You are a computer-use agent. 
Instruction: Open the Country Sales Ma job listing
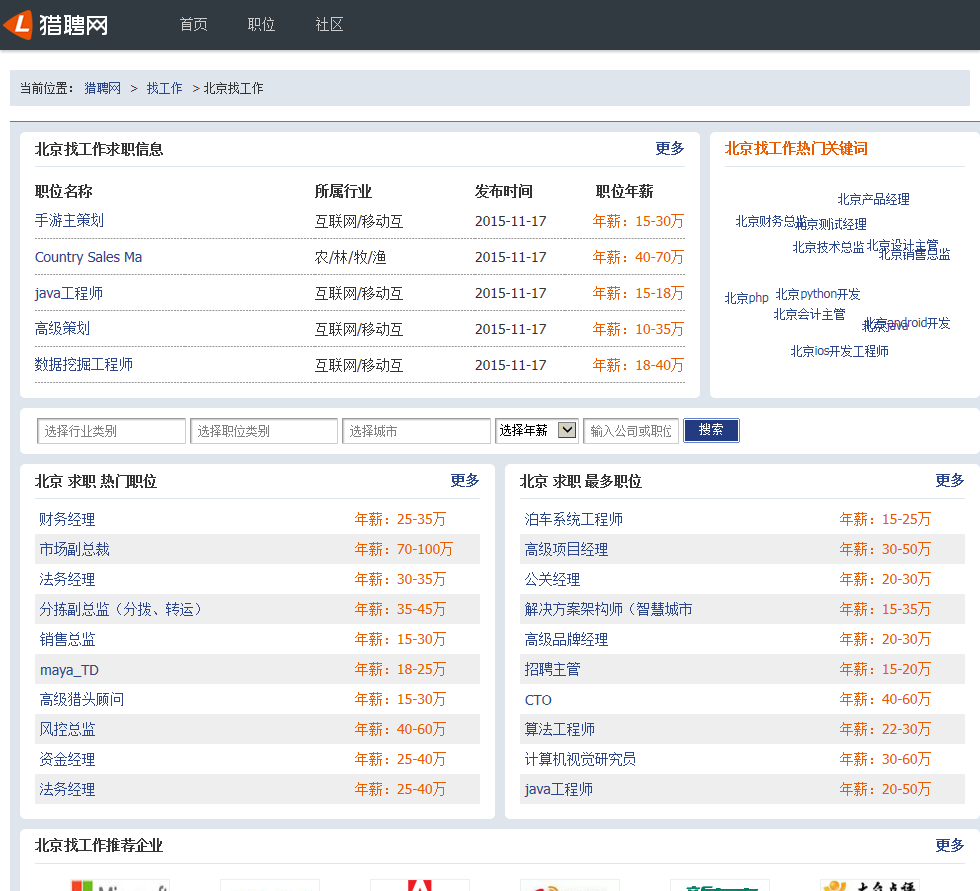pyautogui.click(x=88, y=257)
